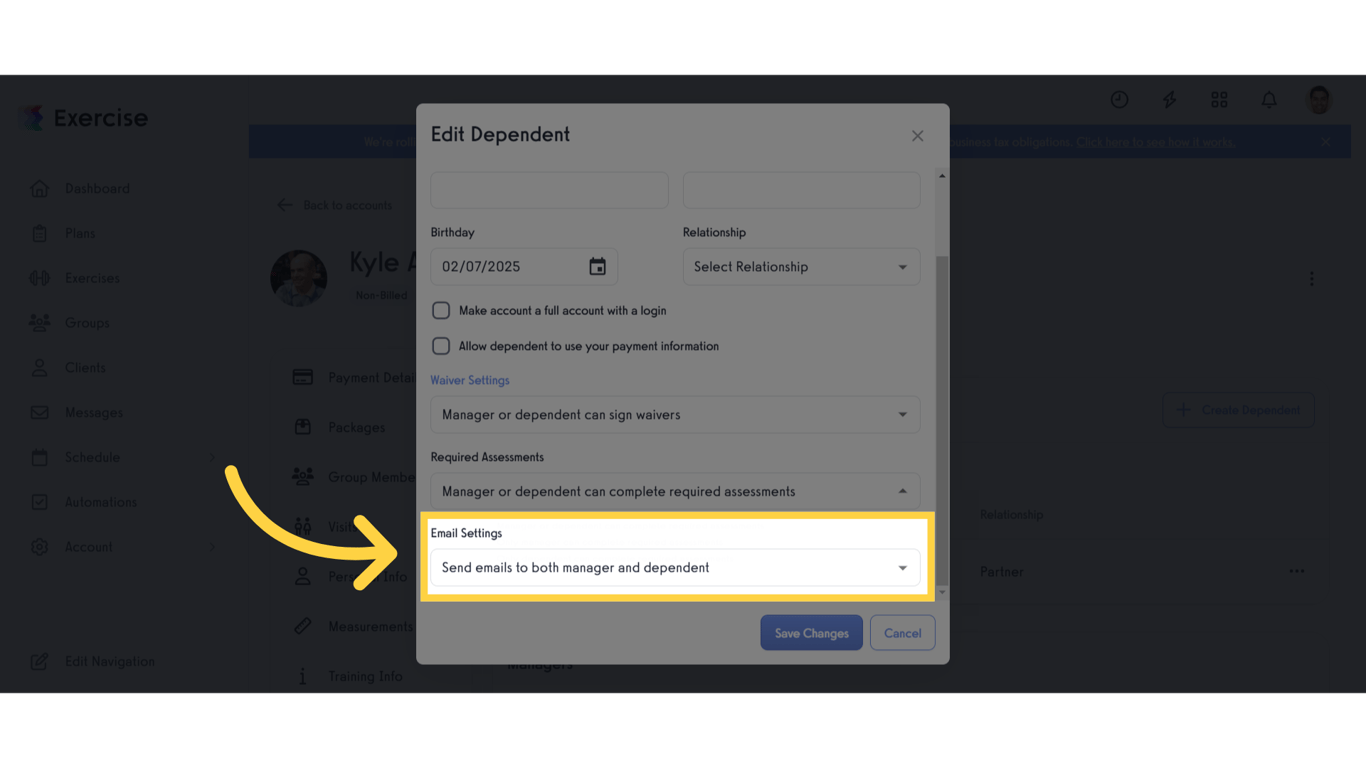The width and height of the screenshot is (1366, 768).
Task: Click the Cancel button
Action: [x=902, y=632]
